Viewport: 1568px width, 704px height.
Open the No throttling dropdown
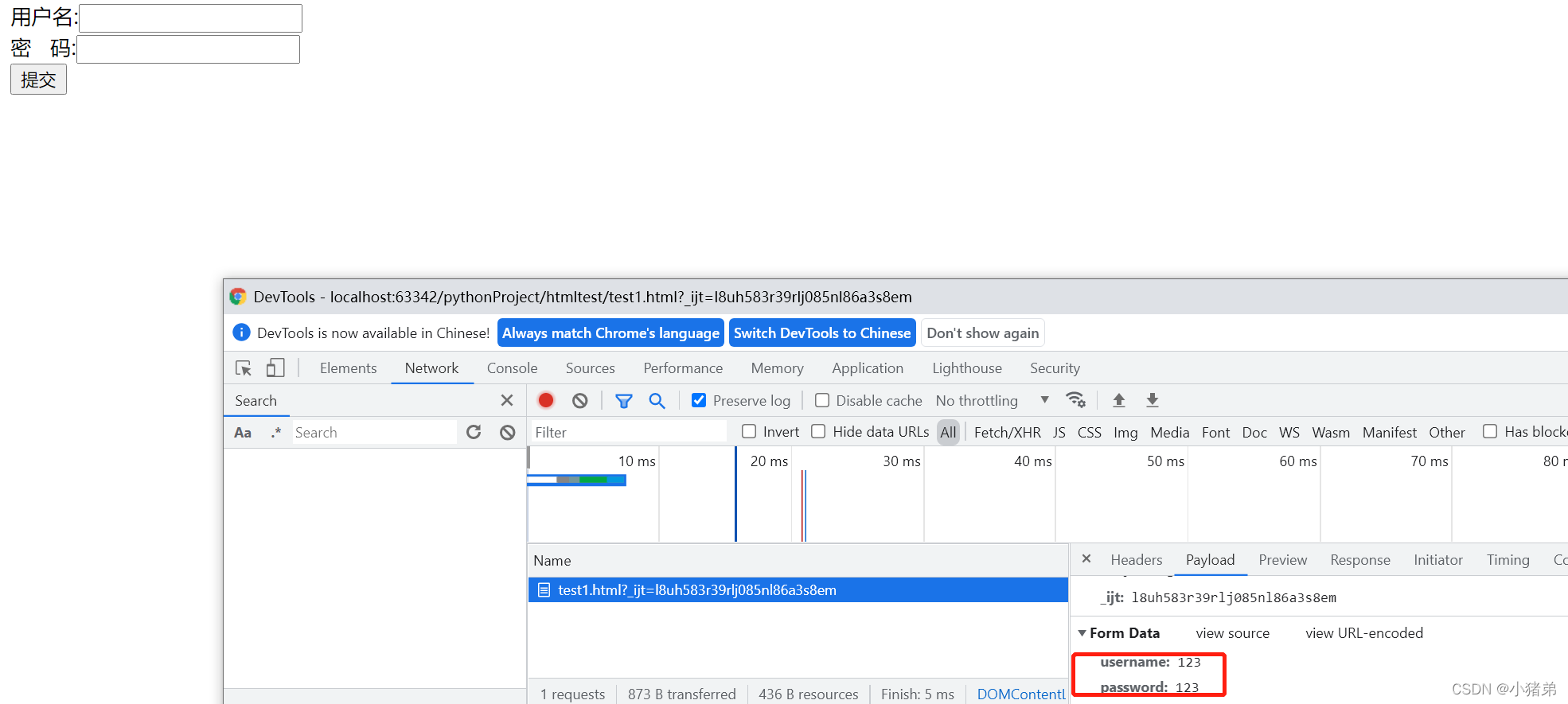coord(992,400)
